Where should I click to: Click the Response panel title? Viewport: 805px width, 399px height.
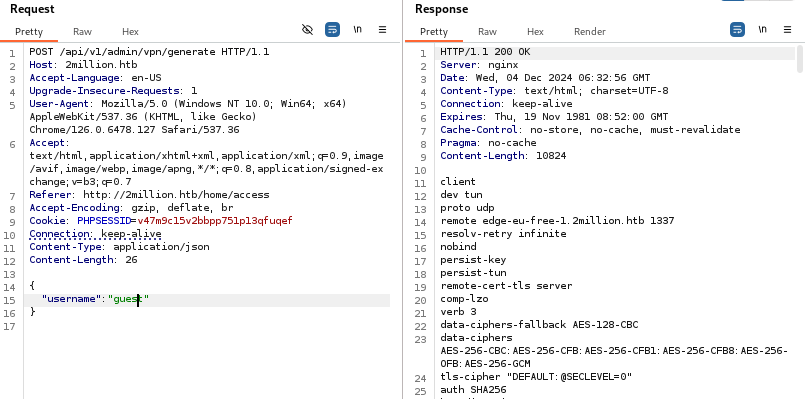[442, 9]
